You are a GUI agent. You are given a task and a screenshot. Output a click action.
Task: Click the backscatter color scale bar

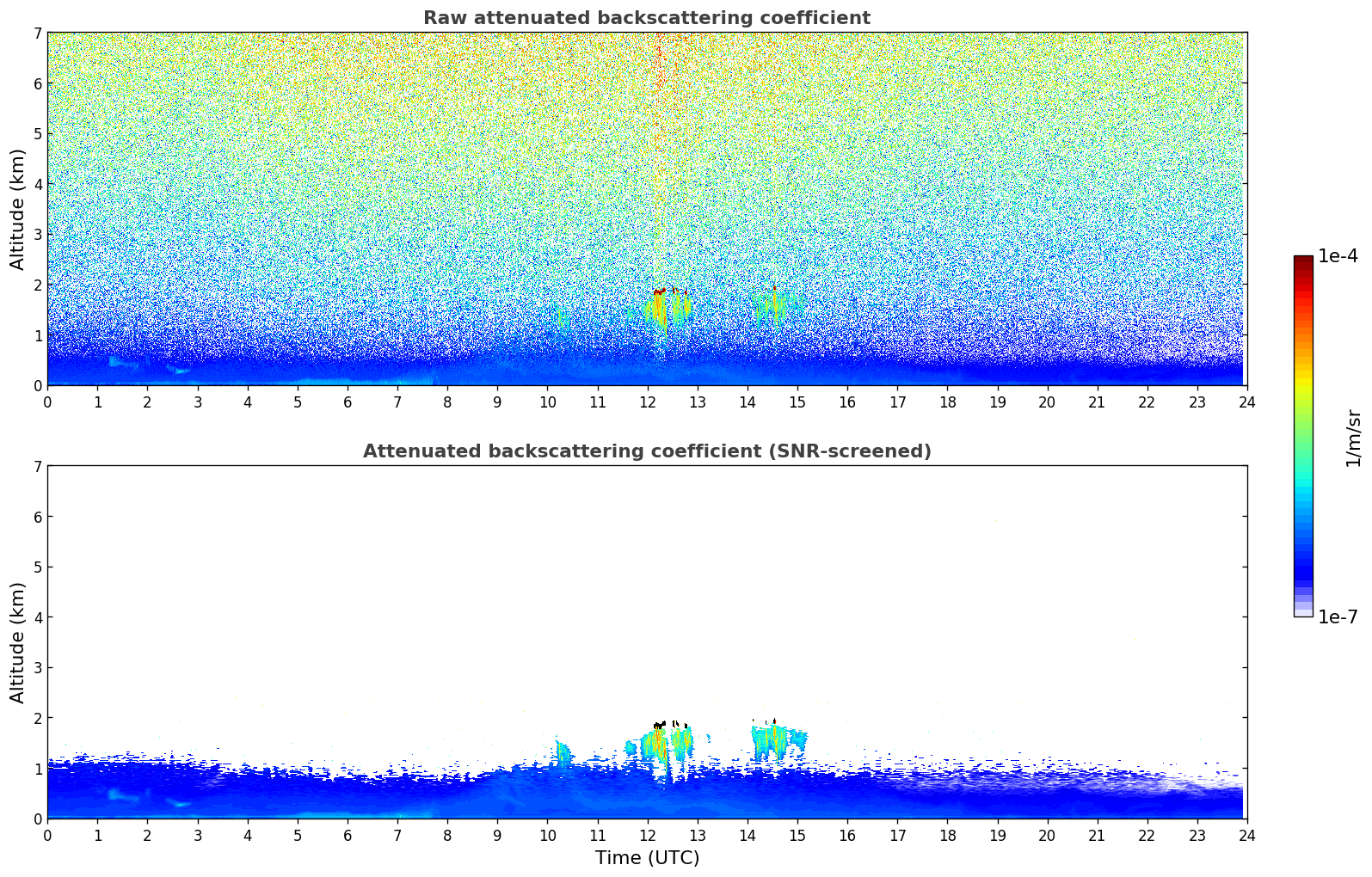1303,436
